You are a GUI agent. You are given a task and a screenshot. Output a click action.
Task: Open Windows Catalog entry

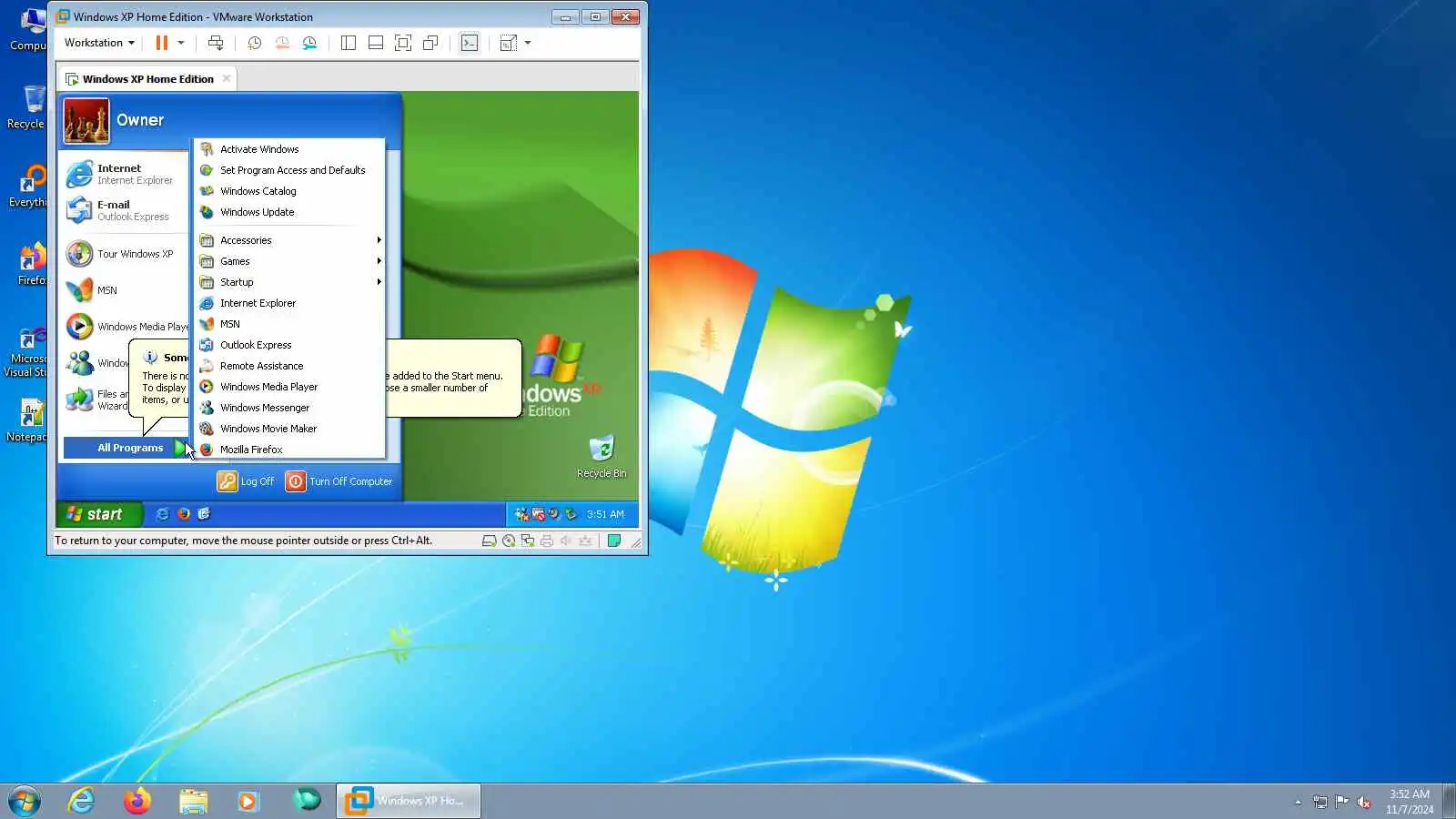coord(289,191)
